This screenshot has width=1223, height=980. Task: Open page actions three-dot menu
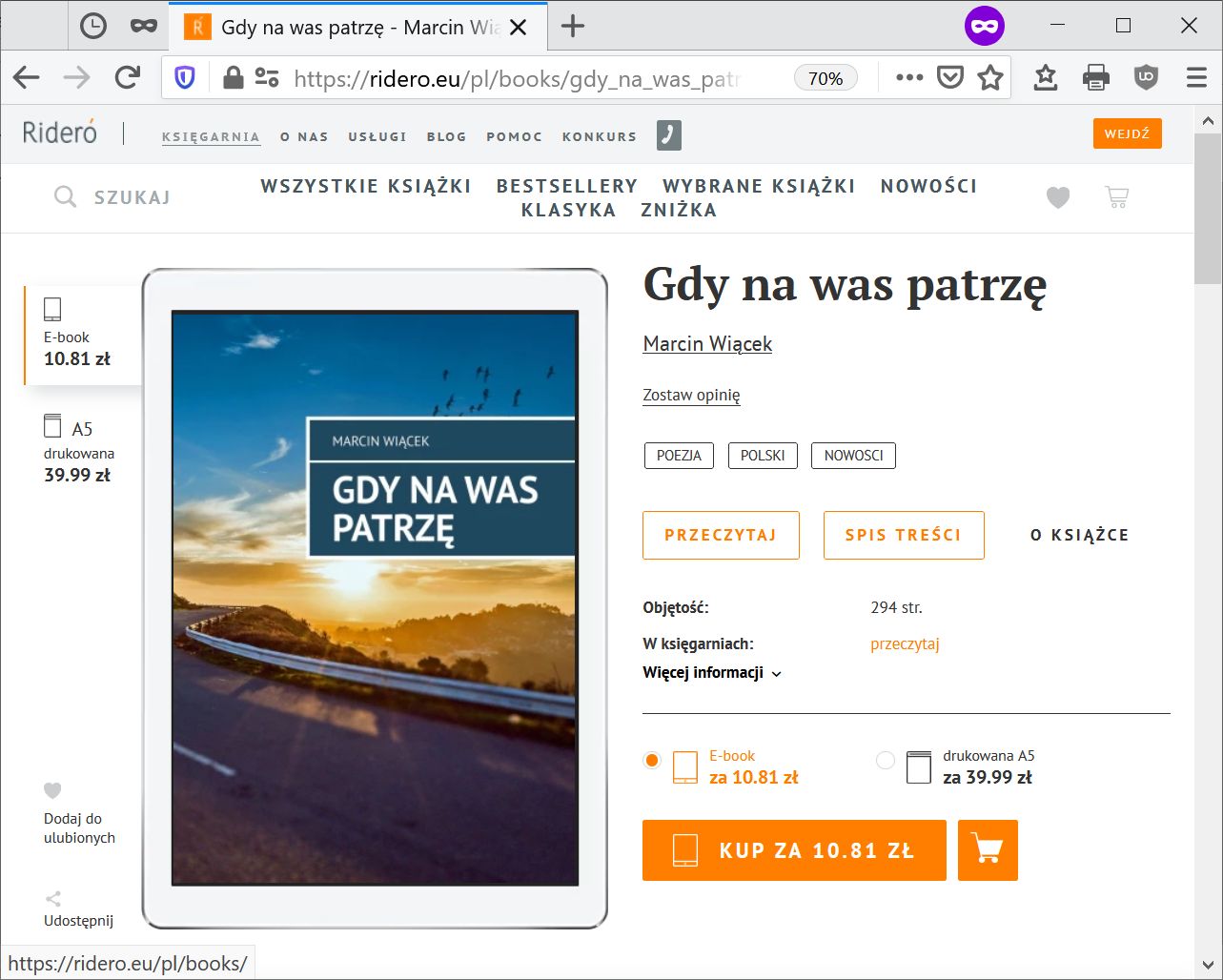[909, 78]
